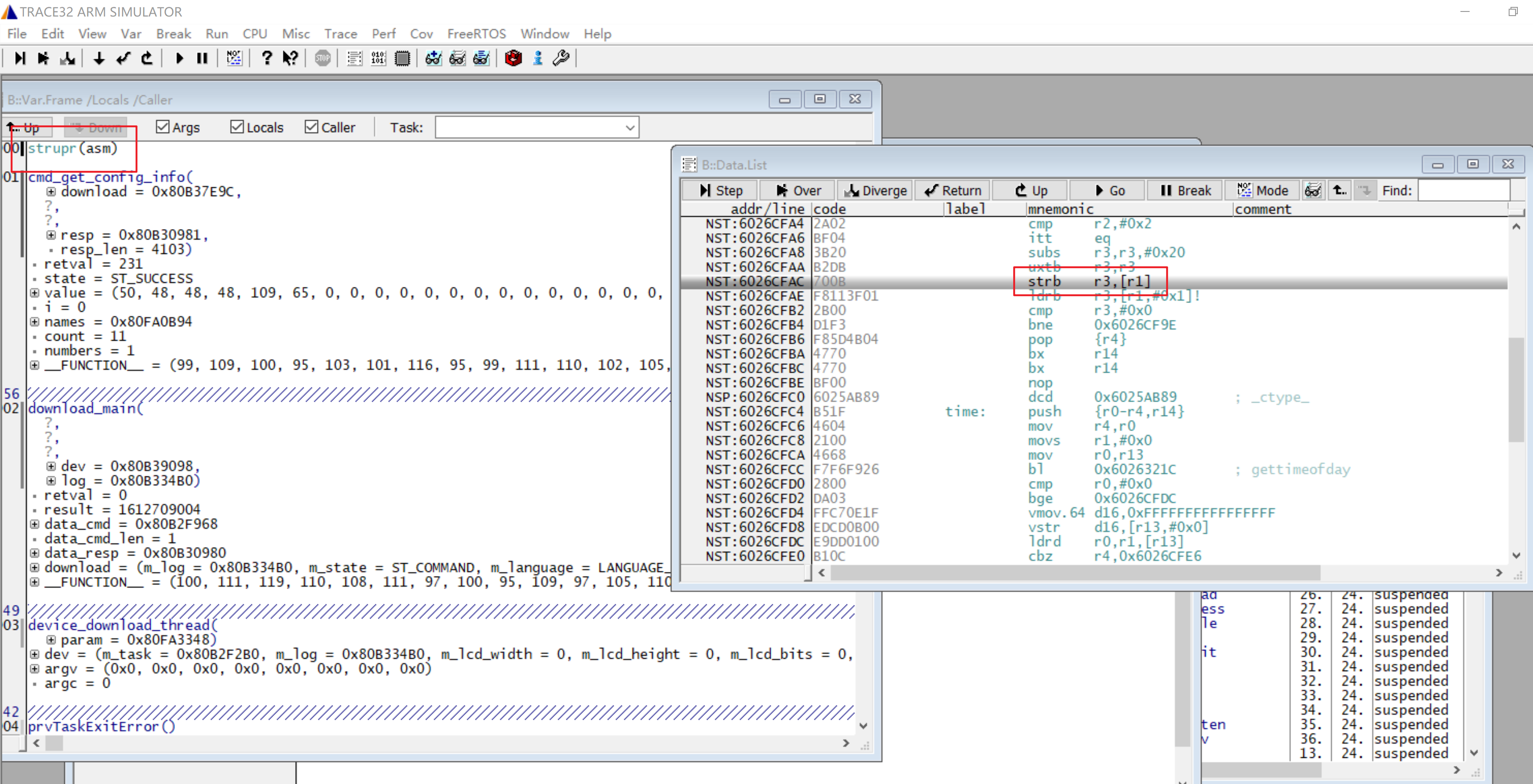Image resolution: width=1533 pixels, height=784 pixels.
Task: Click the Var.Frame horizontal scrollbar thumb
Action: click(54, 743)
